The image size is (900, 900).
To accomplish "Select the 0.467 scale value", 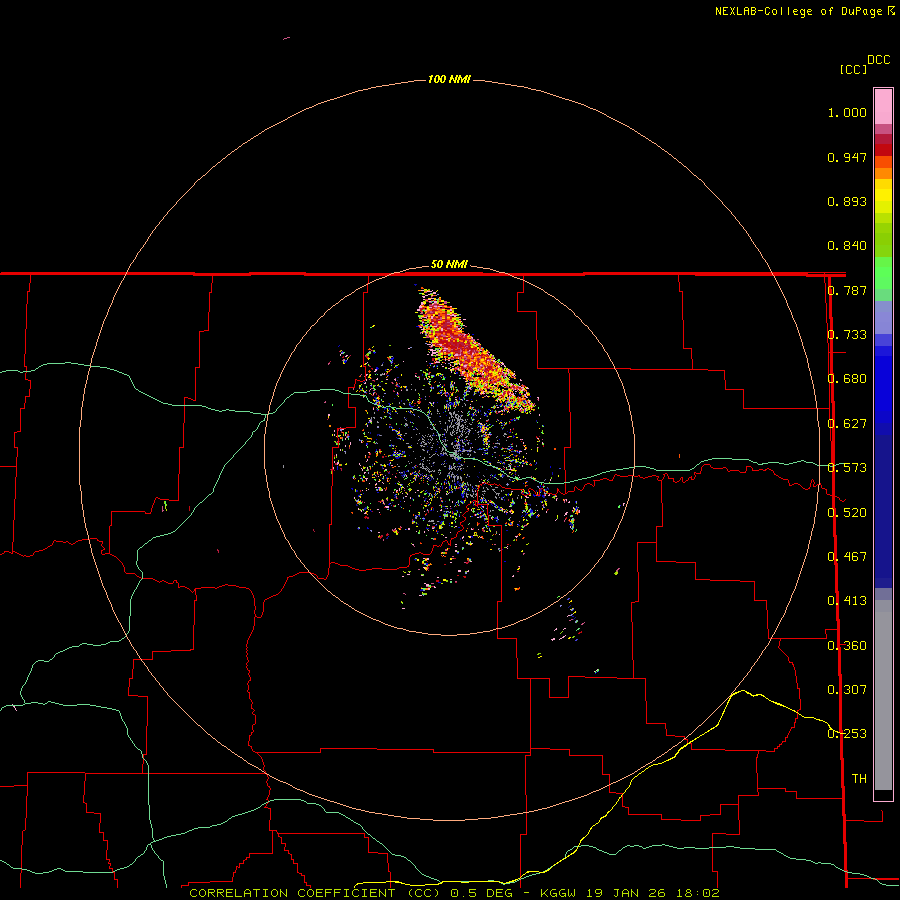I will point(847,557).
